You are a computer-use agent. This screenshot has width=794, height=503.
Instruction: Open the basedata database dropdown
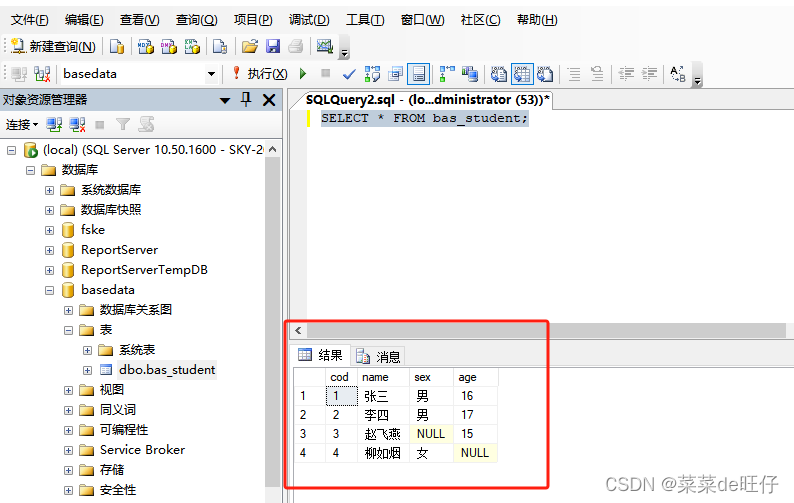[x=211, y=74]
